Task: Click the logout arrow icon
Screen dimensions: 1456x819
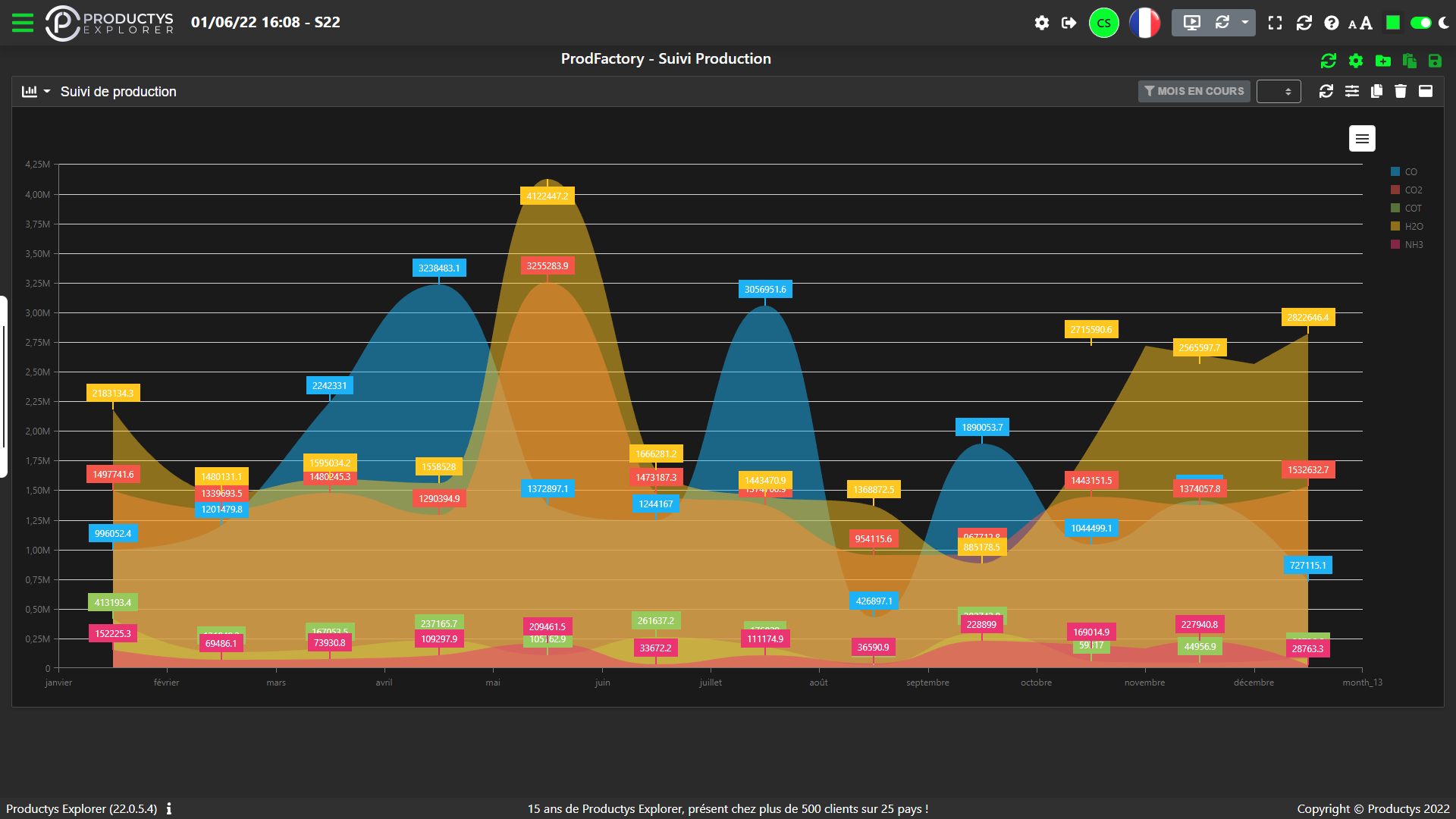Action: tap(1068, 23)
